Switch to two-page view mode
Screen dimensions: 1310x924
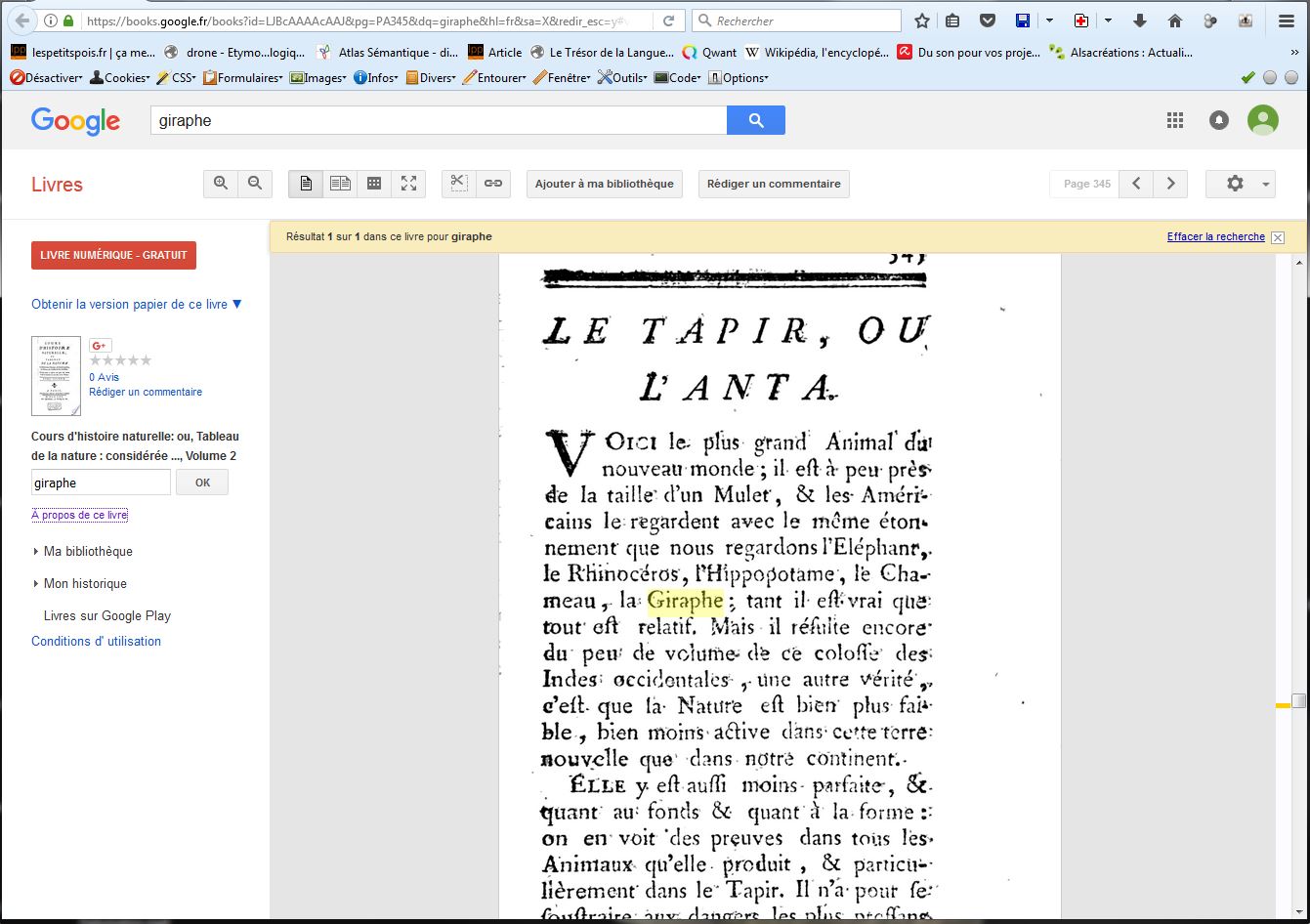(340, 184)
